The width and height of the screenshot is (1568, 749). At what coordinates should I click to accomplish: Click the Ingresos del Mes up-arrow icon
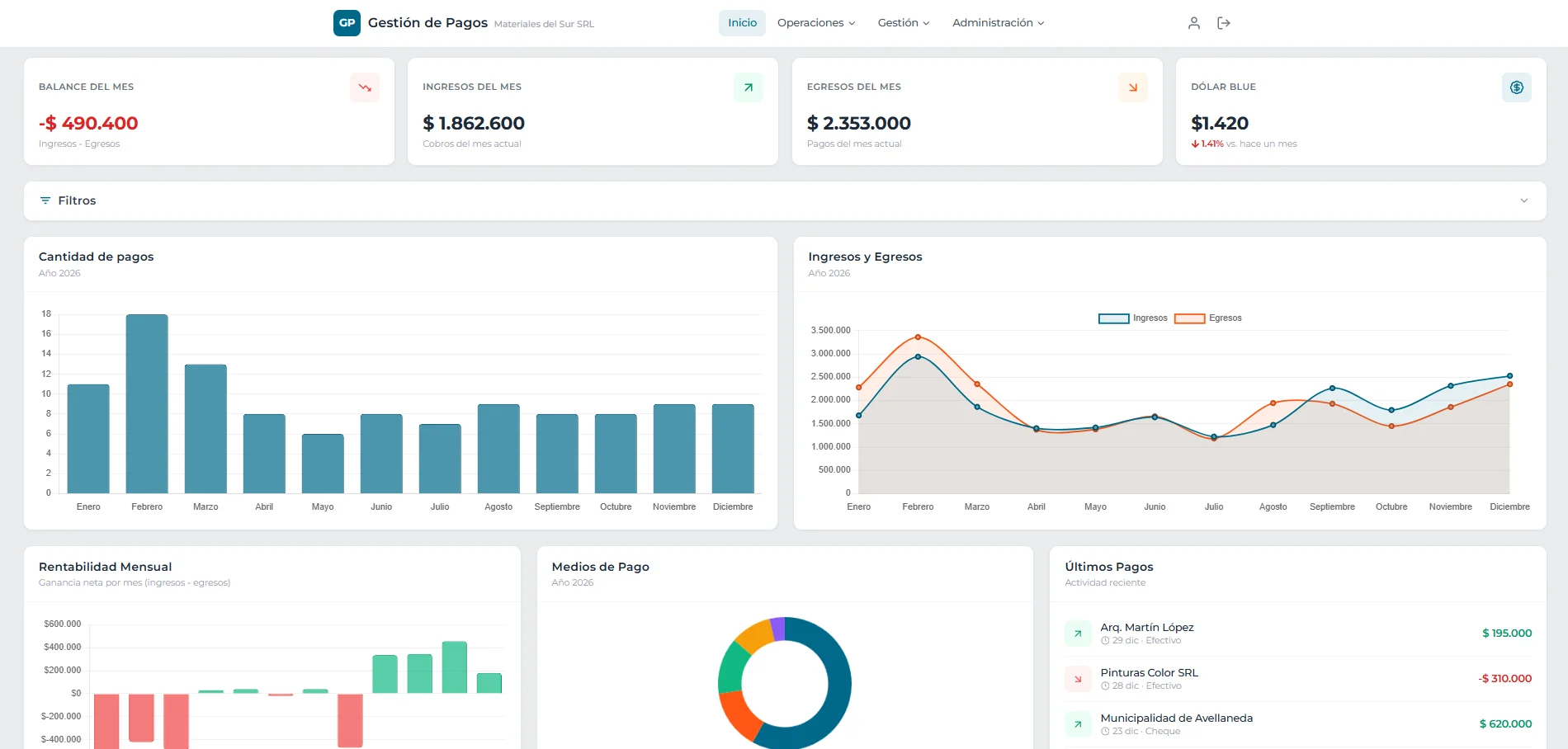point(749,87)
